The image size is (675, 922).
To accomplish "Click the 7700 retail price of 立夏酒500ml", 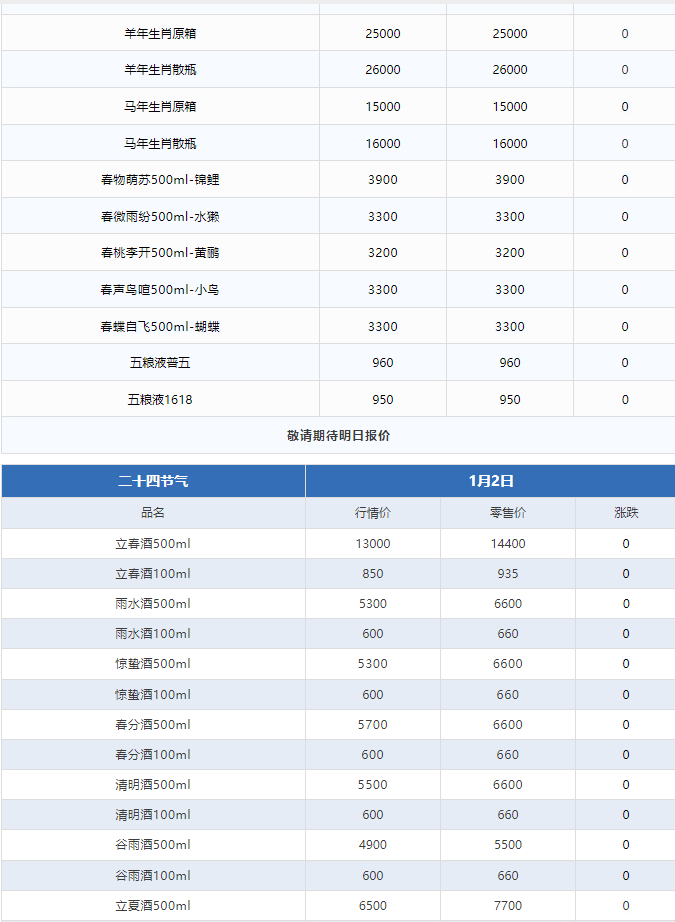I will tap(508, 906).
